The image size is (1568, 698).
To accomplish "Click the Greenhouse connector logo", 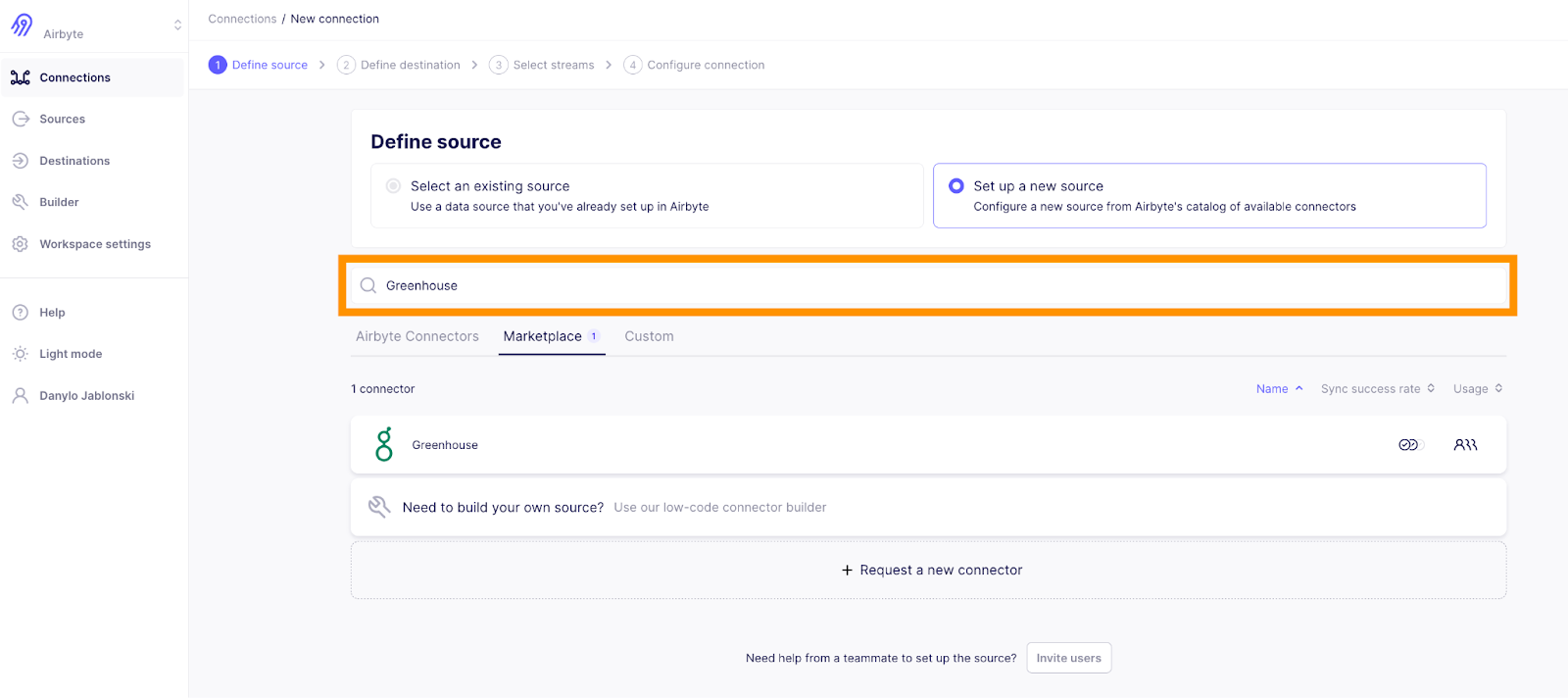I will click(x=384, y=444).
